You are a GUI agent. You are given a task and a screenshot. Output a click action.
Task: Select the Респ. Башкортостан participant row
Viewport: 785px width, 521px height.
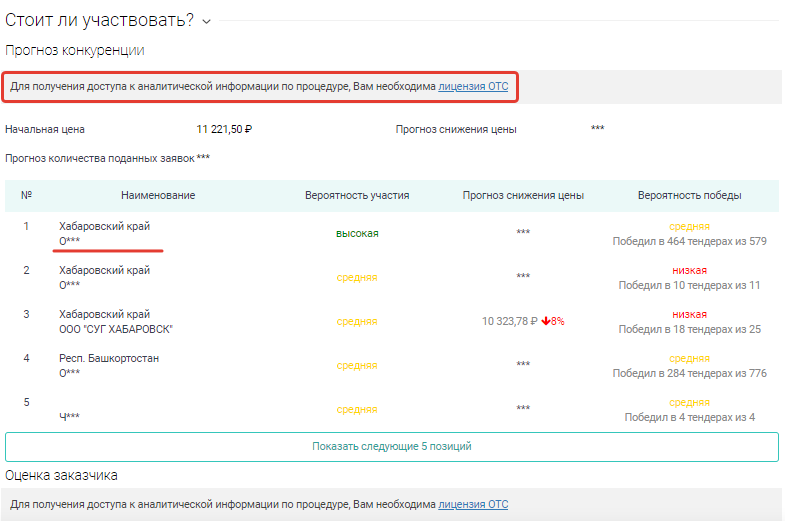[109, 365]
